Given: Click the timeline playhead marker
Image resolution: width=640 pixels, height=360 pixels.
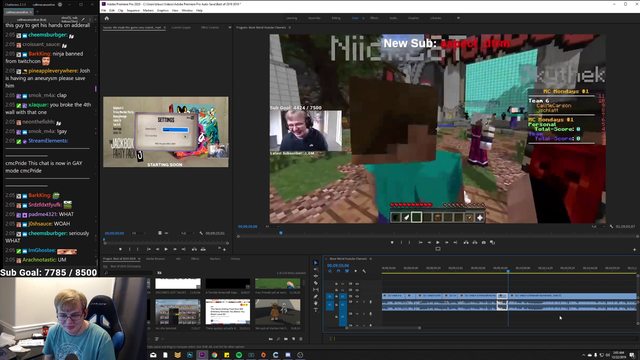Looking at the screenshot, I should click(x=508, y=271).
